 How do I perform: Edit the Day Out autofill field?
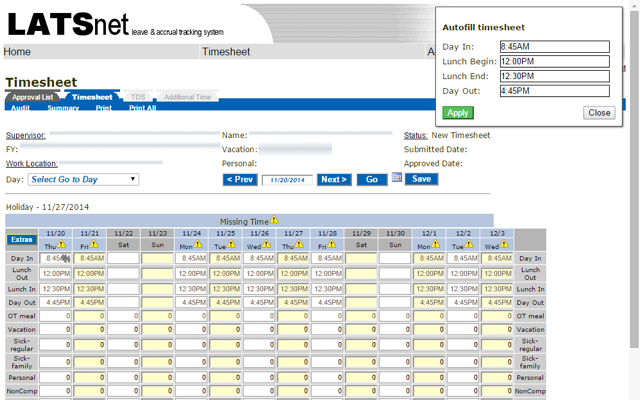pyautogui.click(x=555, y=91)
